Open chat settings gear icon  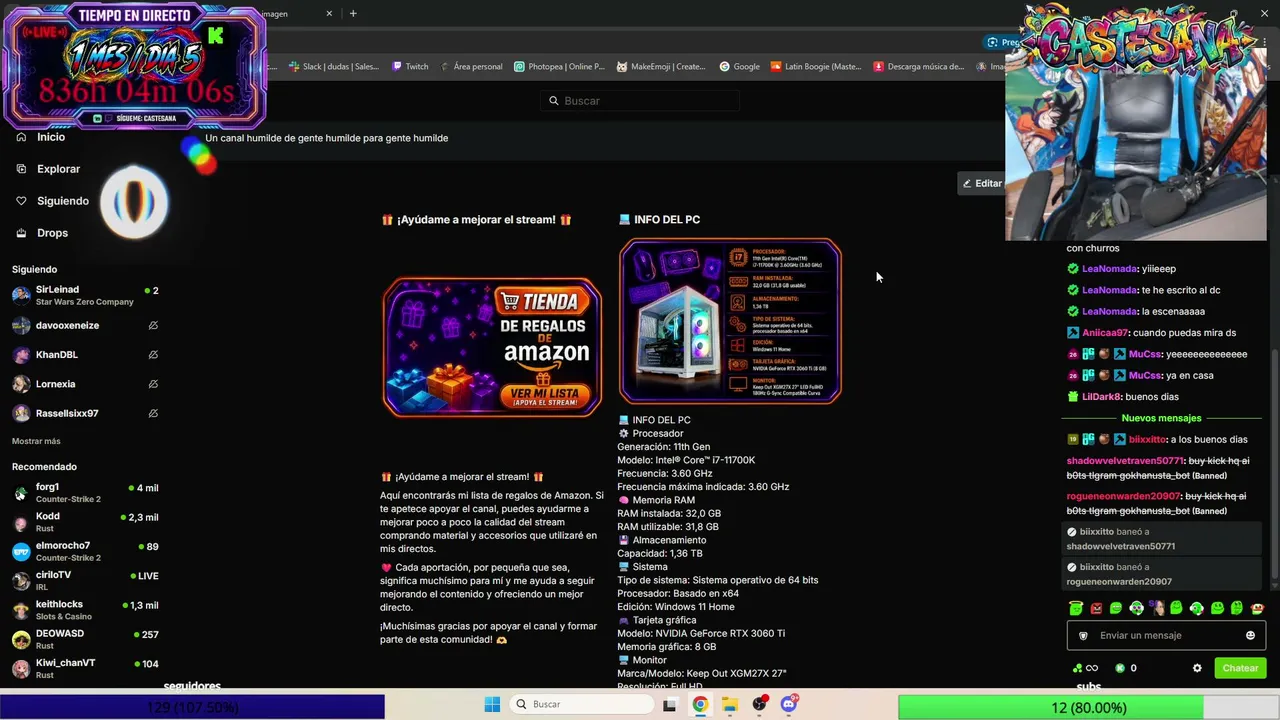tap(1197, 668)
